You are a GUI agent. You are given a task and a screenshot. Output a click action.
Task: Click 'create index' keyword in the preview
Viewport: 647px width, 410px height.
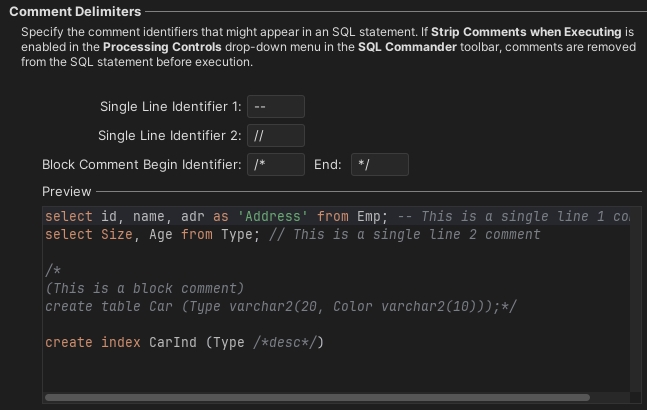tap(92, 343)
